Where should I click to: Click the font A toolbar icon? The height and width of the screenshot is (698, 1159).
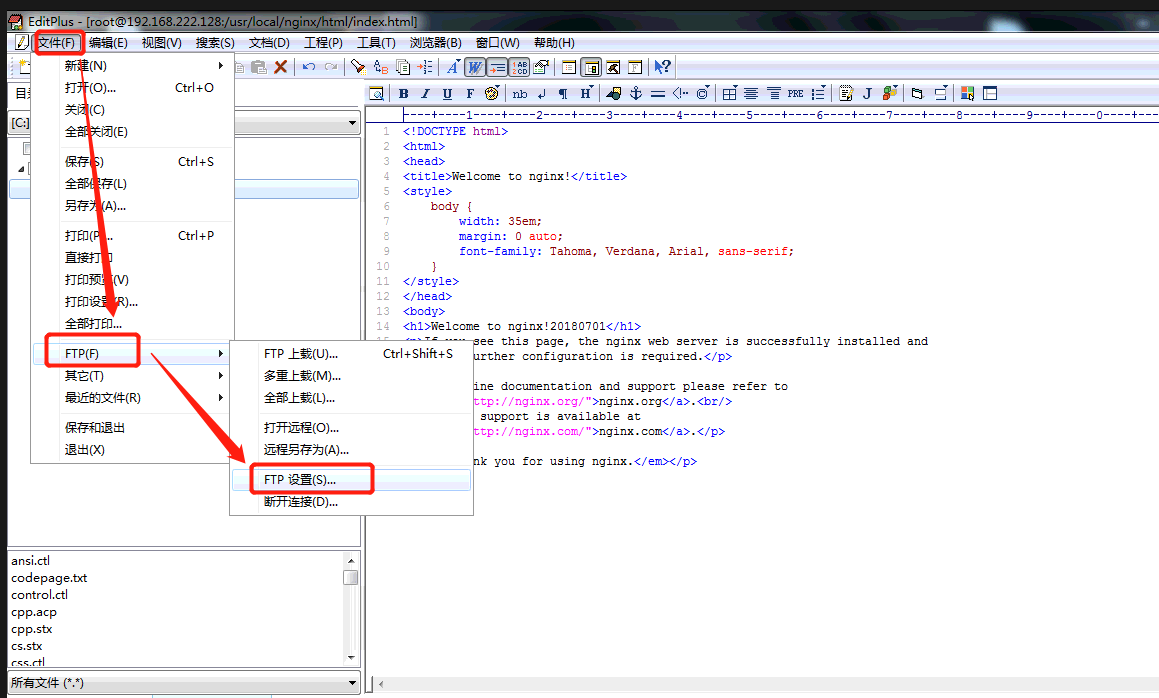coord(453,67)
